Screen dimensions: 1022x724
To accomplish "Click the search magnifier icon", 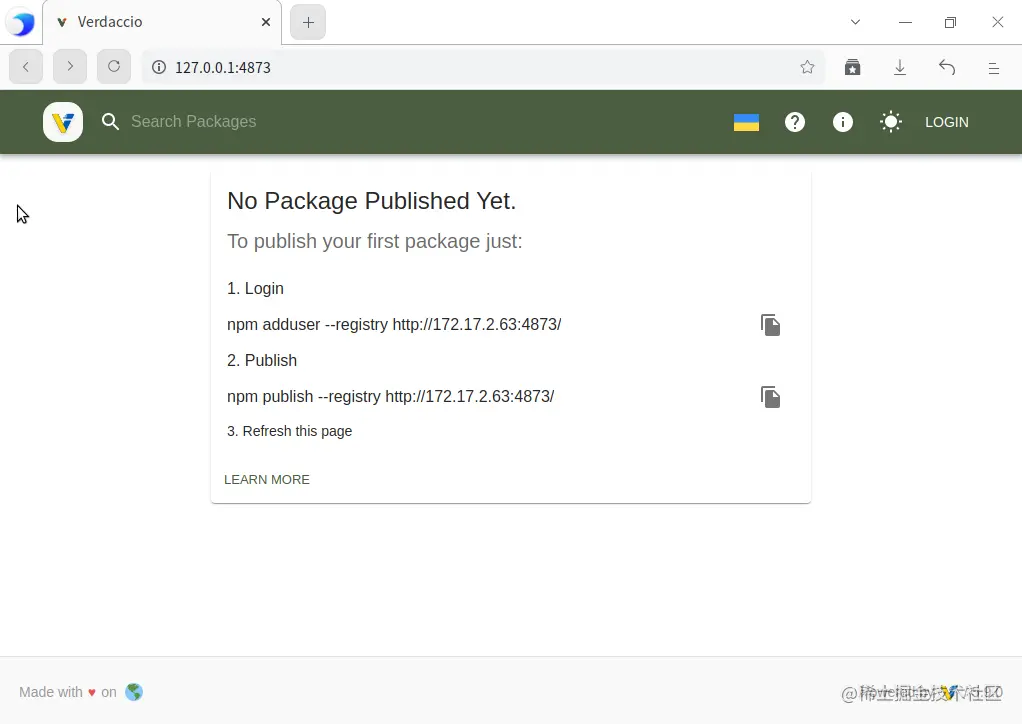I will click(110, 122).
